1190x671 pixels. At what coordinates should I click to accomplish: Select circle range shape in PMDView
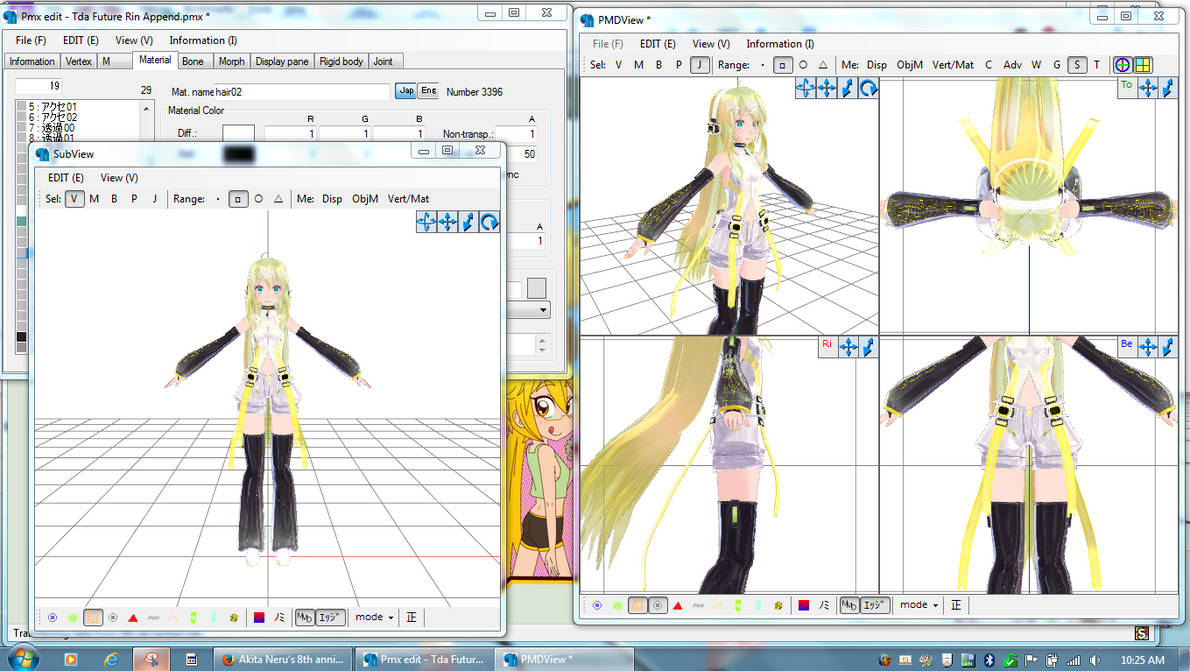(803, 65)
